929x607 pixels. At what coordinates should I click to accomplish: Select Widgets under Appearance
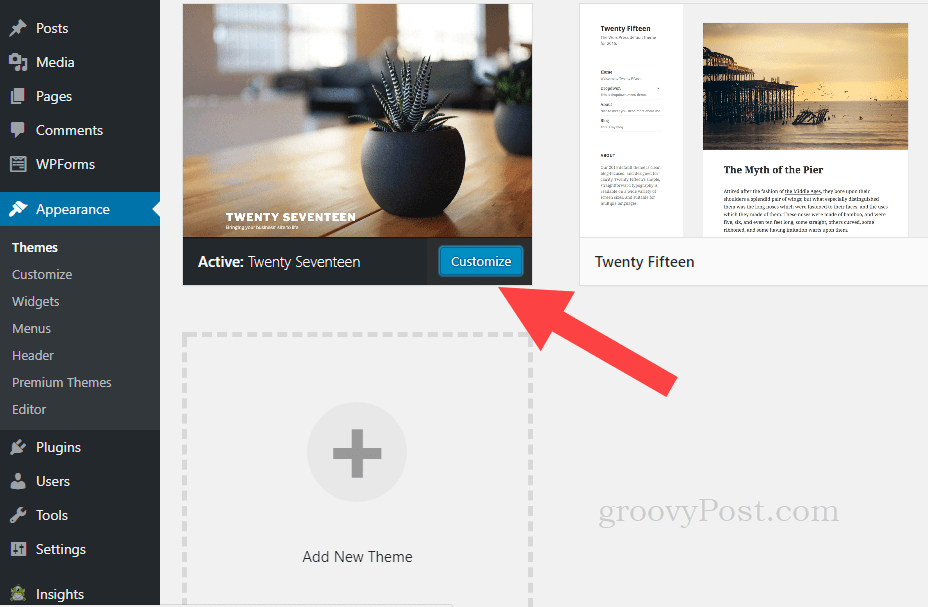(x=36, y=301)
